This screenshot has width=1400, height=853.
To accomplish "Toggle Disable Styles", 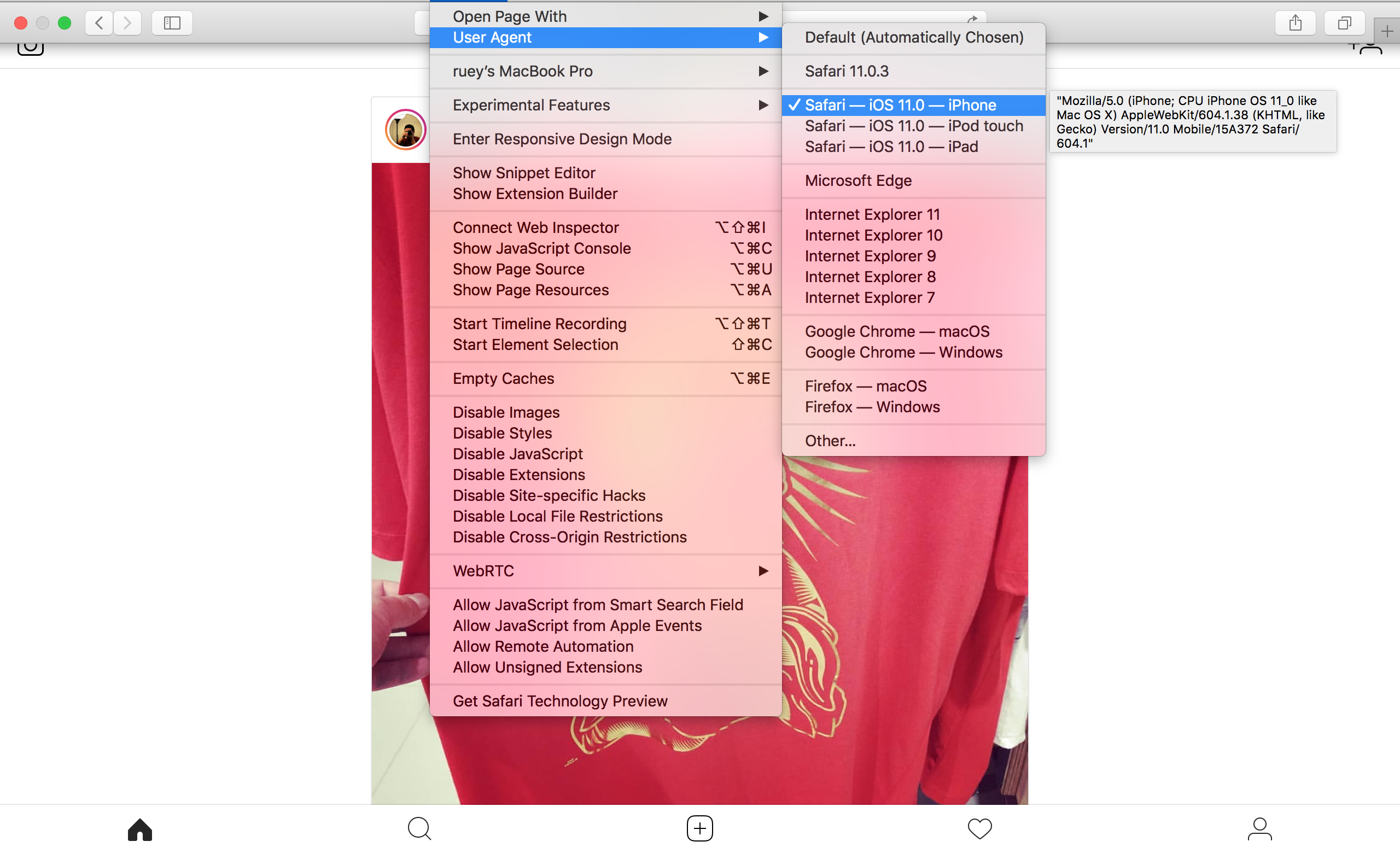I will point(606,433).
